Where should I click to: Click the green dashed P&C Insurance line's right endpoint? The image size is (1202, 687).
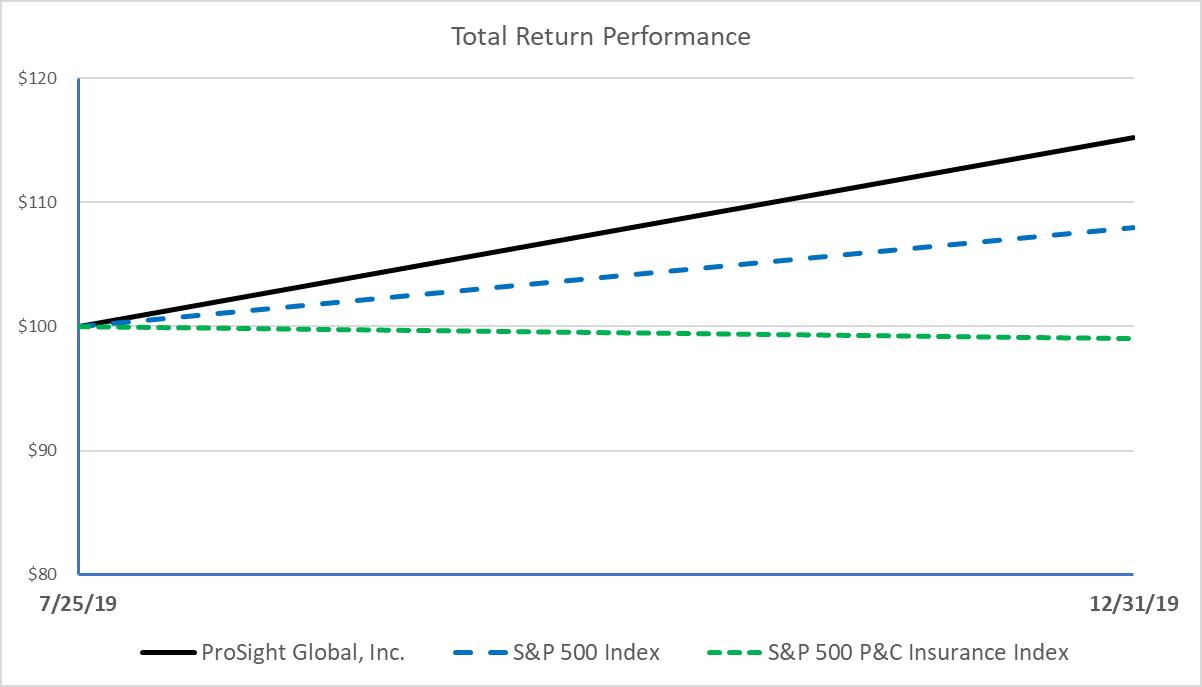point(1130,339)
